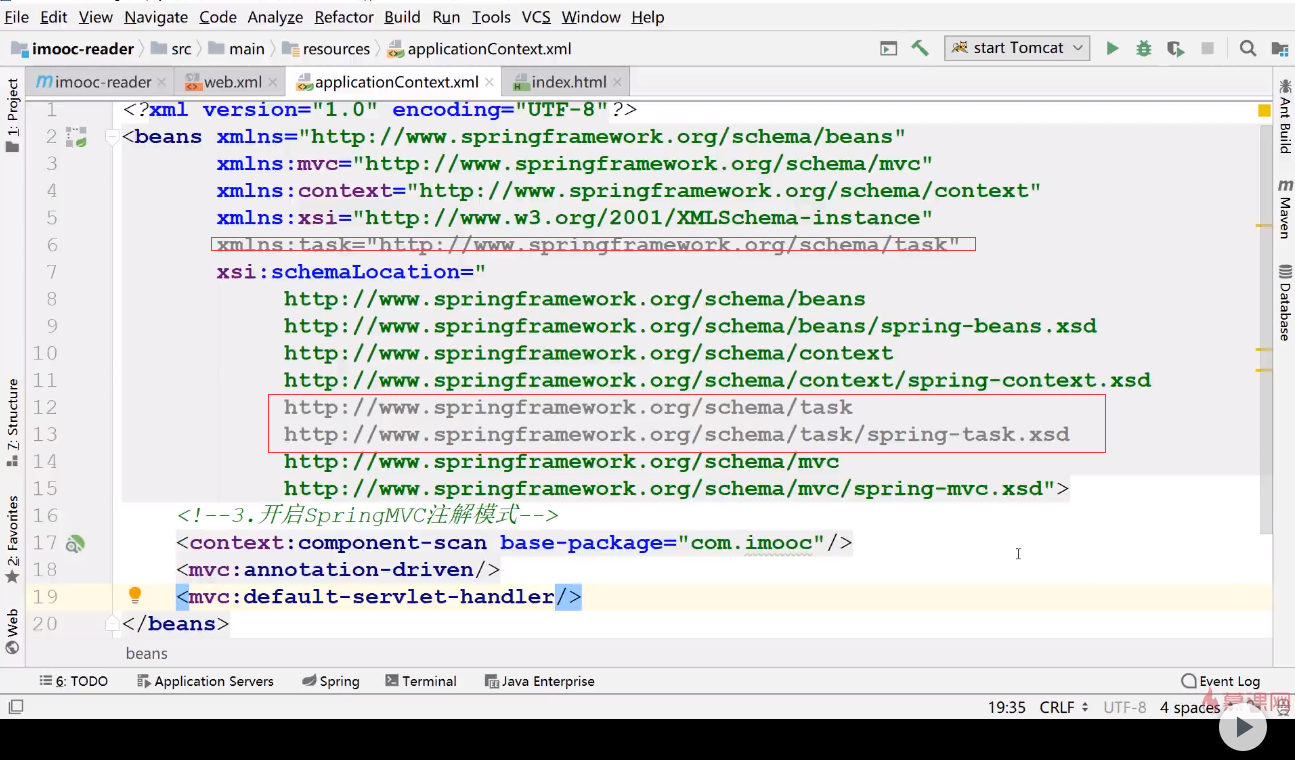This screenshot has width=1295, height=760.
Task: Close the web.xml tab
Action: [273, 83]
